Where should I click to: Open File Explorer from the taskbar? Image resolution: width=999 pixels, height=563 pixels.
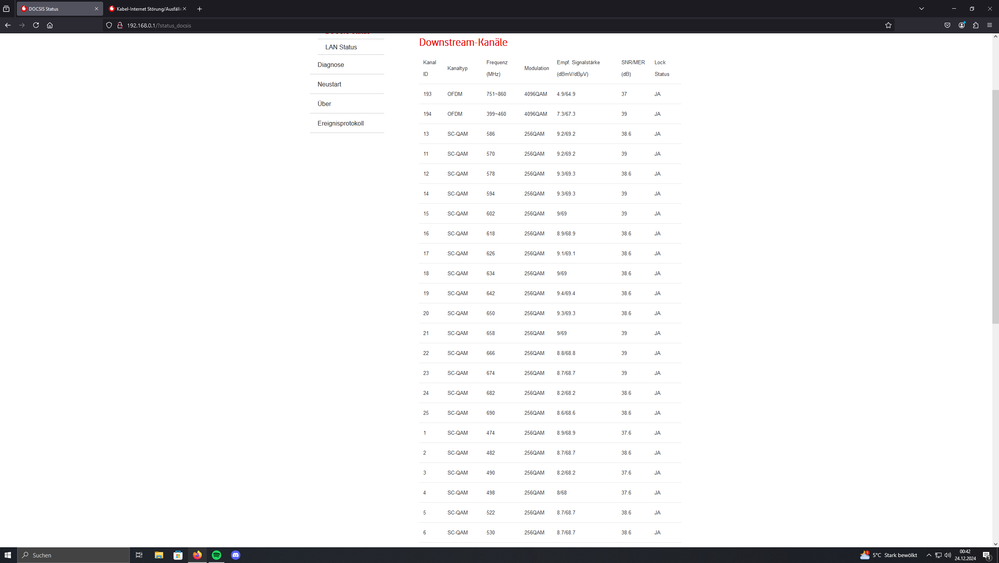(159, 555)
